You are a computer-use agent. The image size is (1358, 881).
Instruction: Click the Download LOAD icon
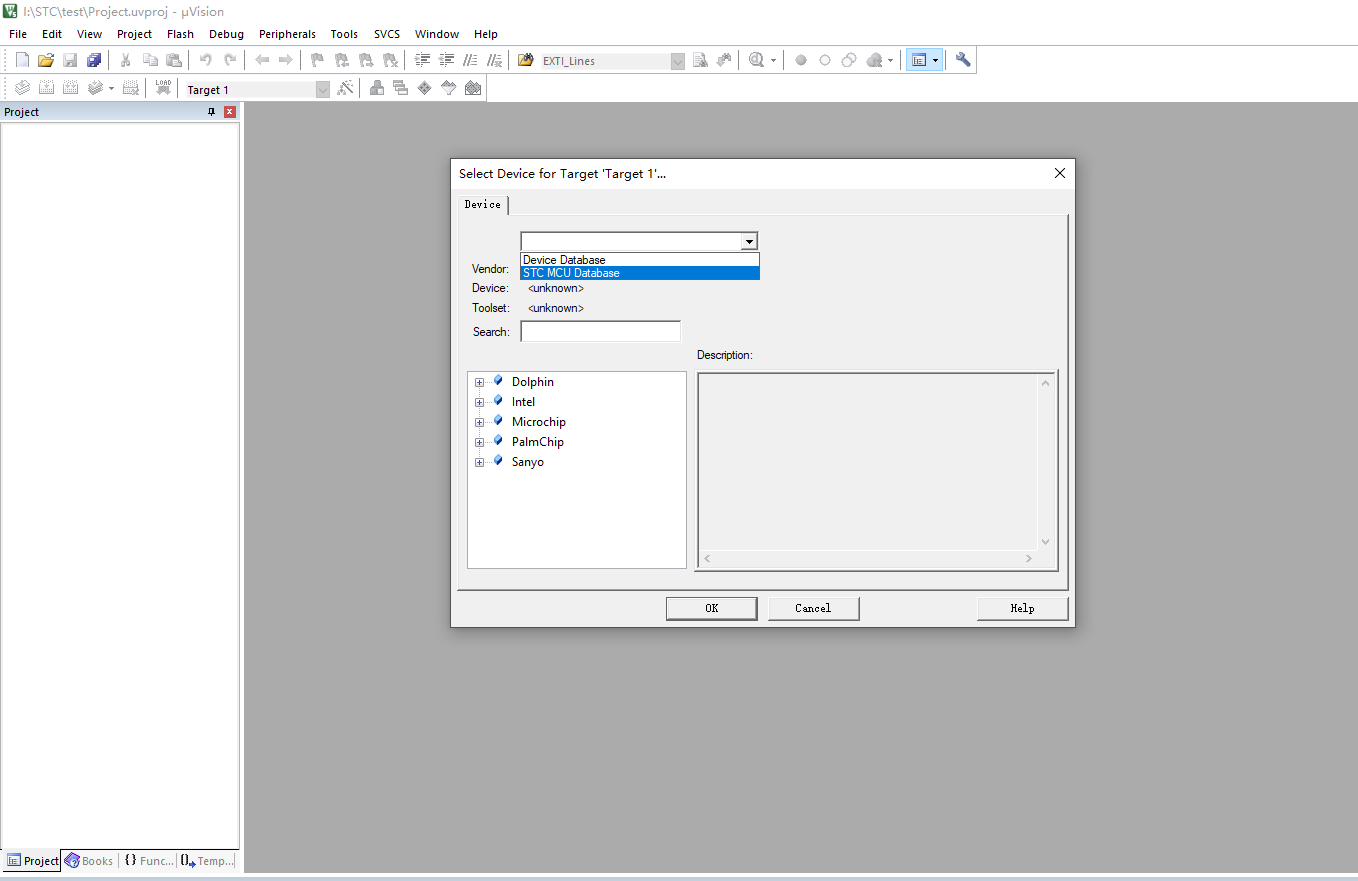coord(163,88)
